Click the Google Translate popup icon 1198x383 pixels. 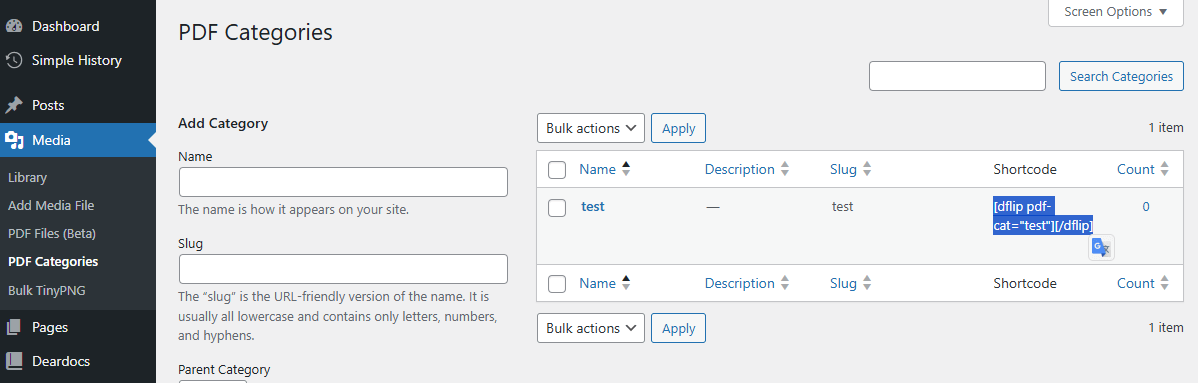click(1102, 248)
